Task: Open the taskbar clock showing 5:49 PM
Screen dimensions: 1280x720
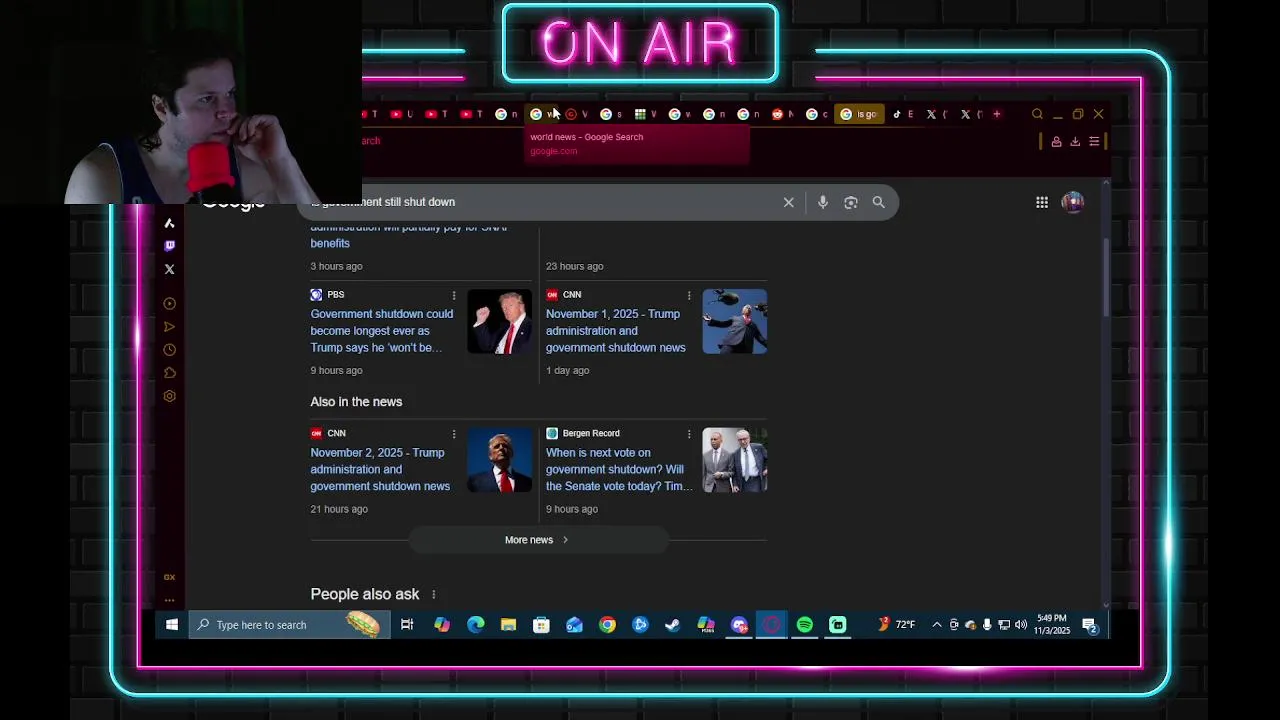Action: 1052,625
